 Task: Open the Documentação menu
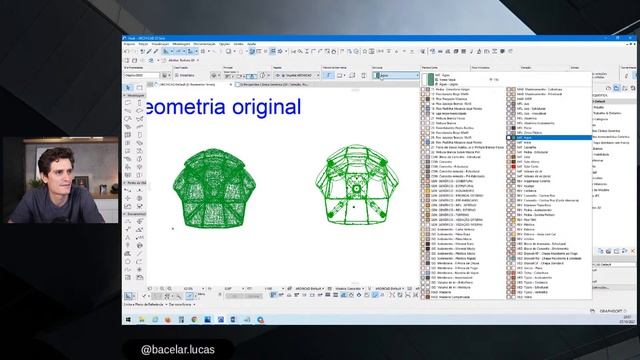pyautogui.click(x=204, y=44)
